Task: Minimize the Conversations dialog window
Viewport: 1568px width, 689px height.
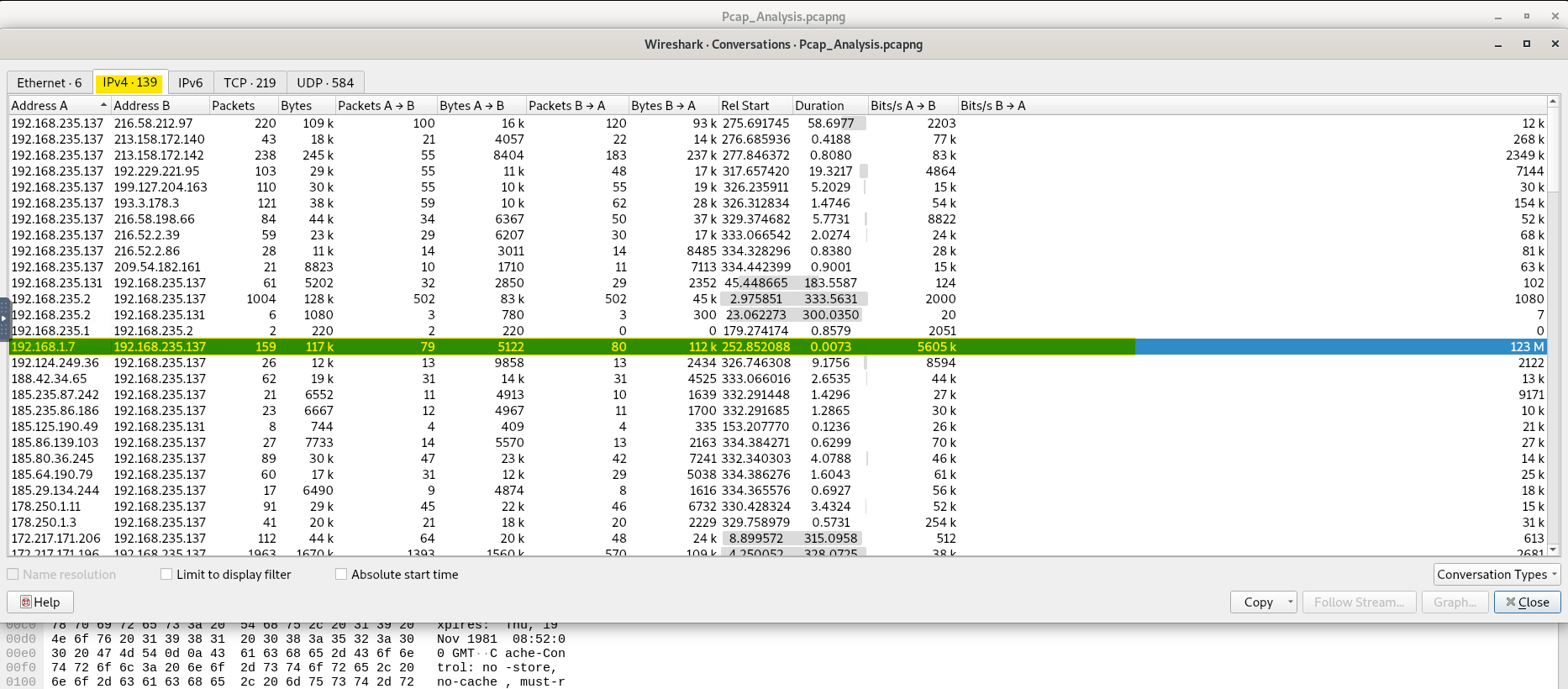Action: point(1498,45)
